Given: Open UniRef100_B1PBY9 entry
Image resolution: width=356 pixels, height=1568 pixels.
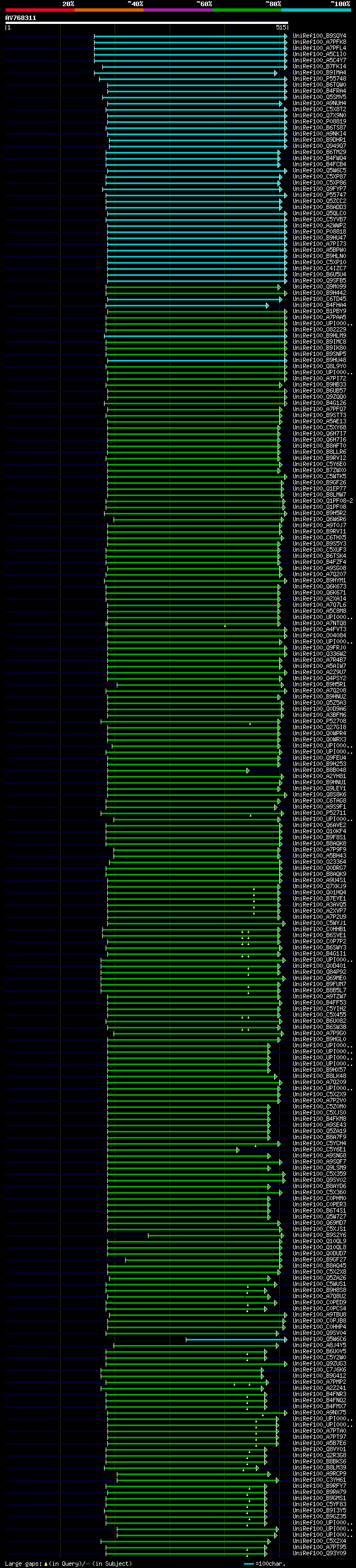Looking at the screenshot, I should [x=319, y=311].
